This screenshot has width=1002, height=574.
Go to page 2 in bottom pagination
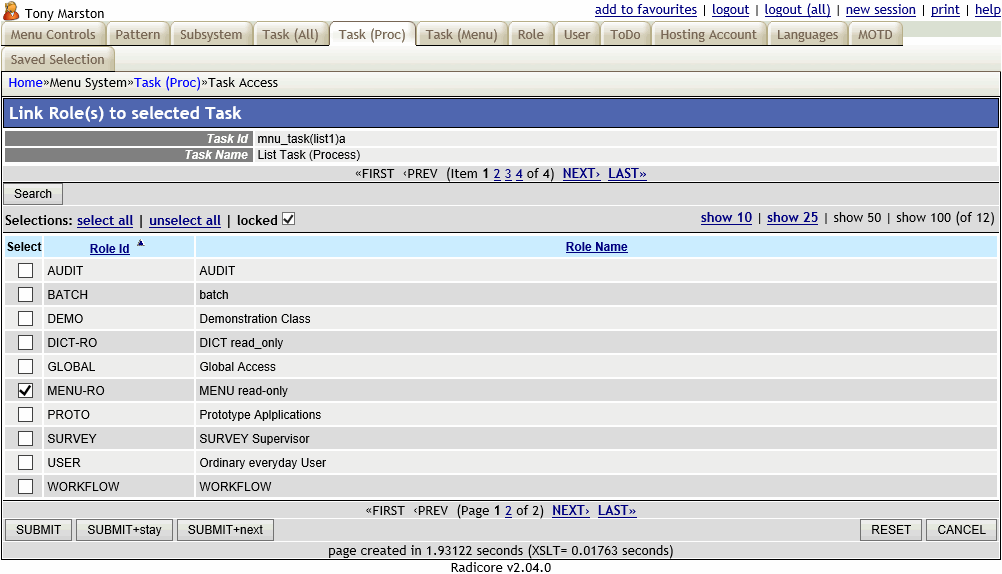[508, 511]
